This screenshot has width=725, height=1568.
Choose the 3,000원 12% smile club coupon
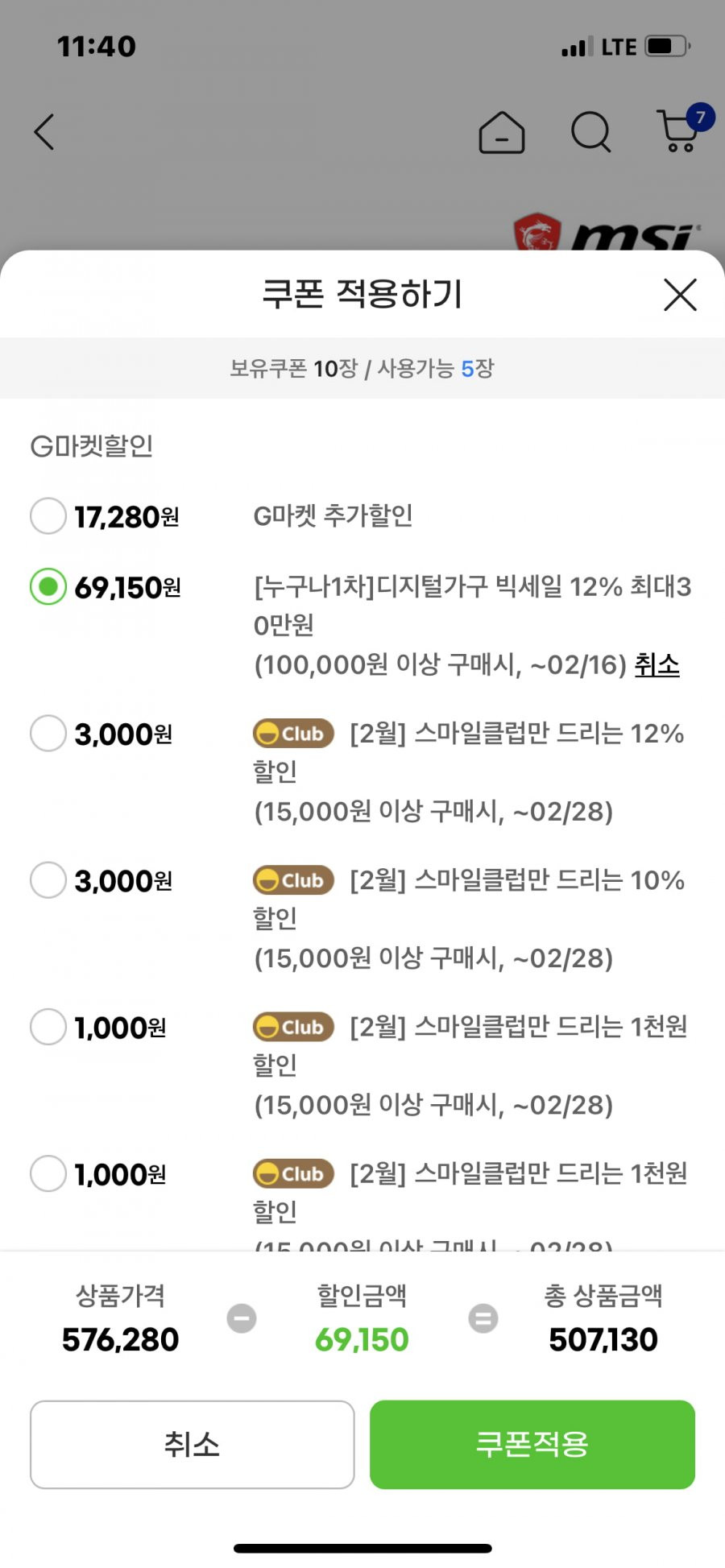tap(48, 734)
